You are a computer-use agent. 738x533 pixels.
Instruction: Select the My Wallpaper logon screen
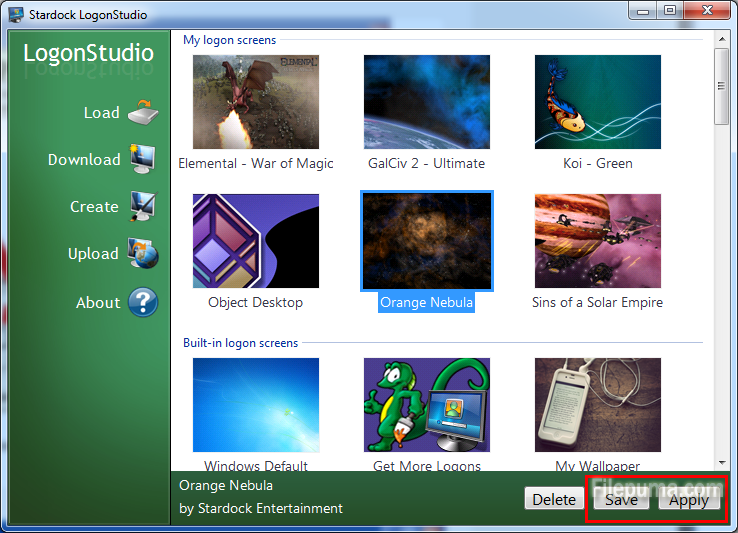point(597,405)
